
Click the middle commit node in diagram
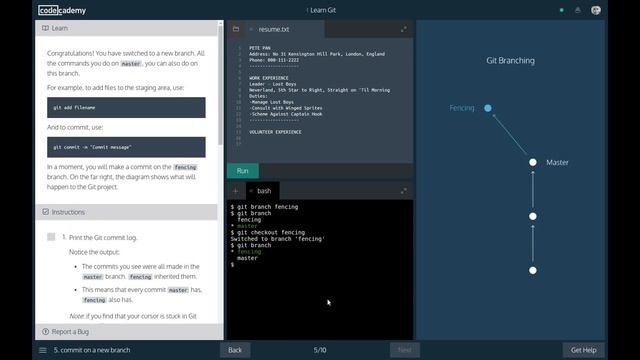[533, 216]
